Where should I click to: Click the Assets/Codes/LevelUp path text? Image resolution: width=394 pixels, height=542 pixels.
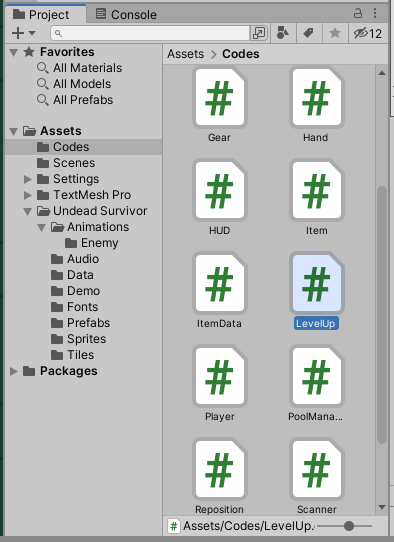(x=249, y=526)
